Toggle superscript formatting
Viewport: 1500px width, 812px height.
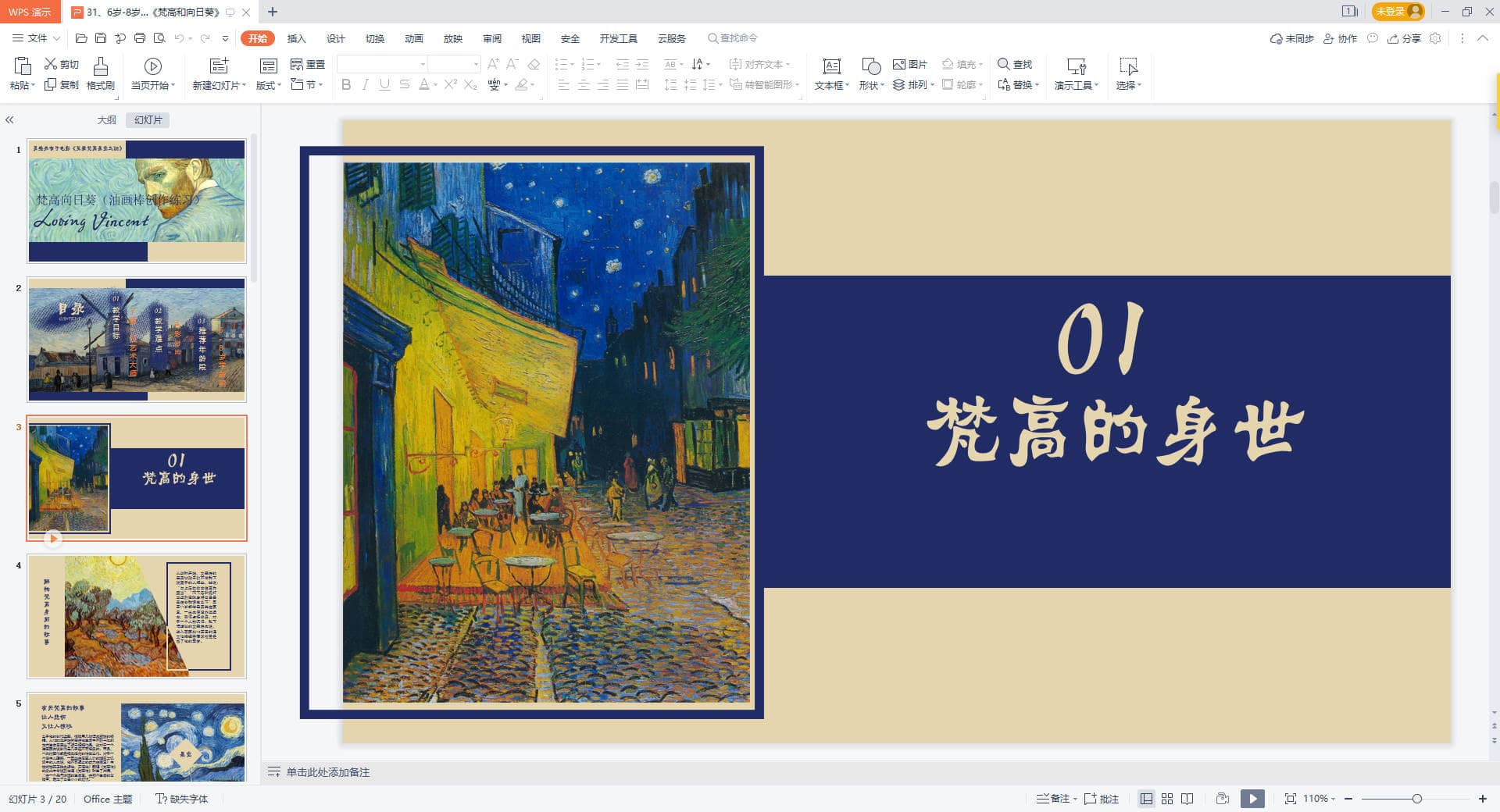451,84
